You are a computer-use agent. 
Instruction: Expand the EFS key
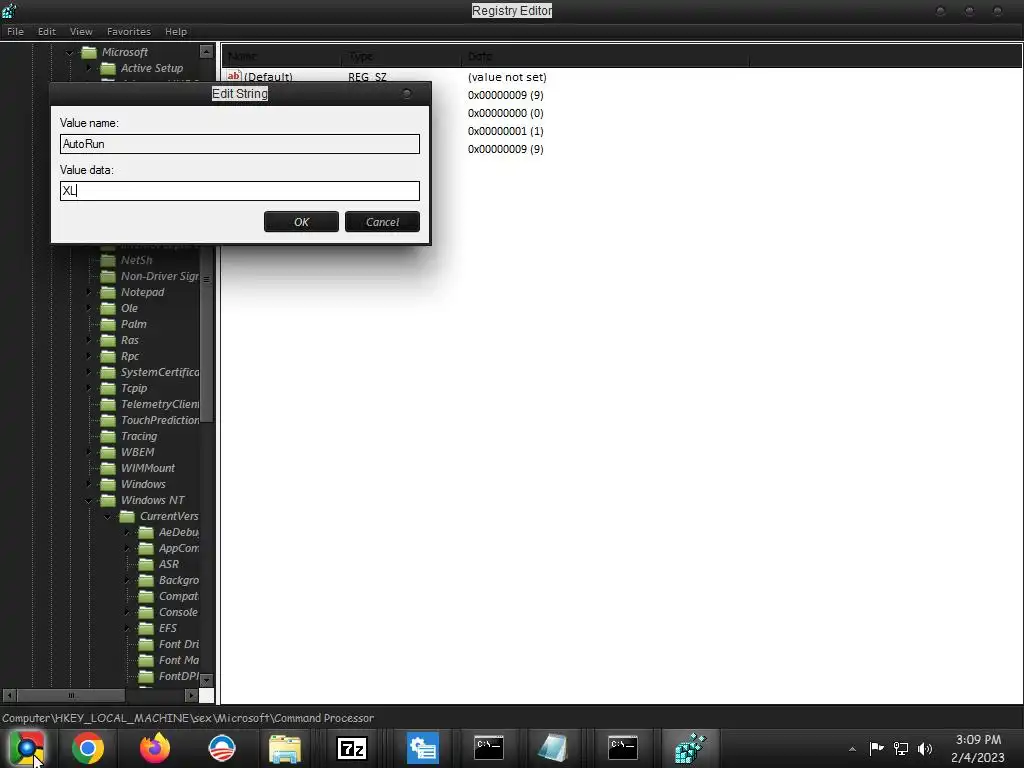pyautogui.click(x=127, y=628)
